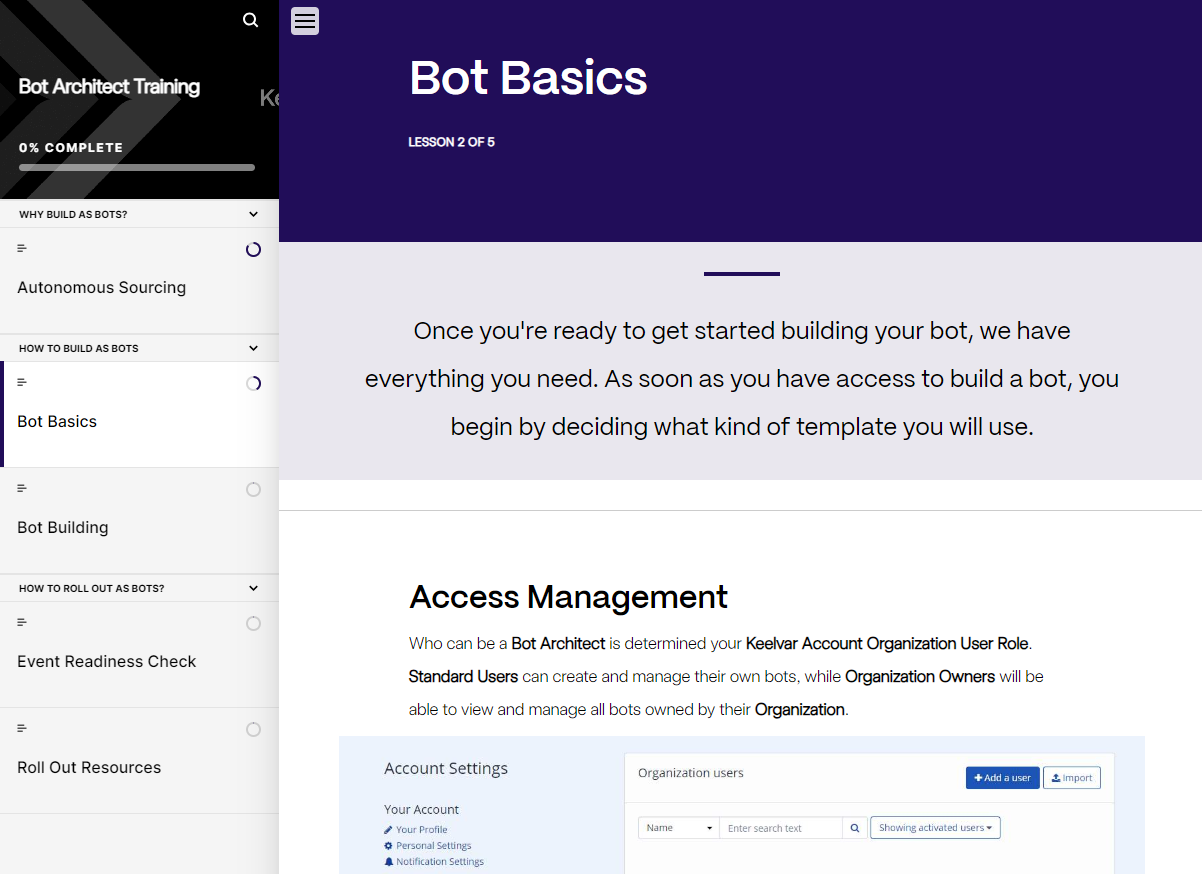Viewport: 1202px width, 874px height.
Task: Open the Your Profile link
Action: pyautogui.click(x=421, y=830)
